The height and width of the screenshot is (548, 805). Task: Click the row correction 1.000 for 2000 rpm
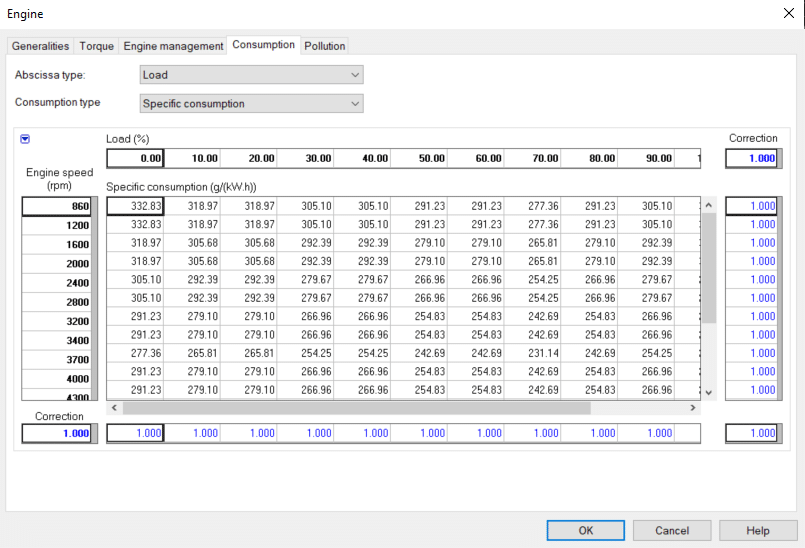point(752,261)
